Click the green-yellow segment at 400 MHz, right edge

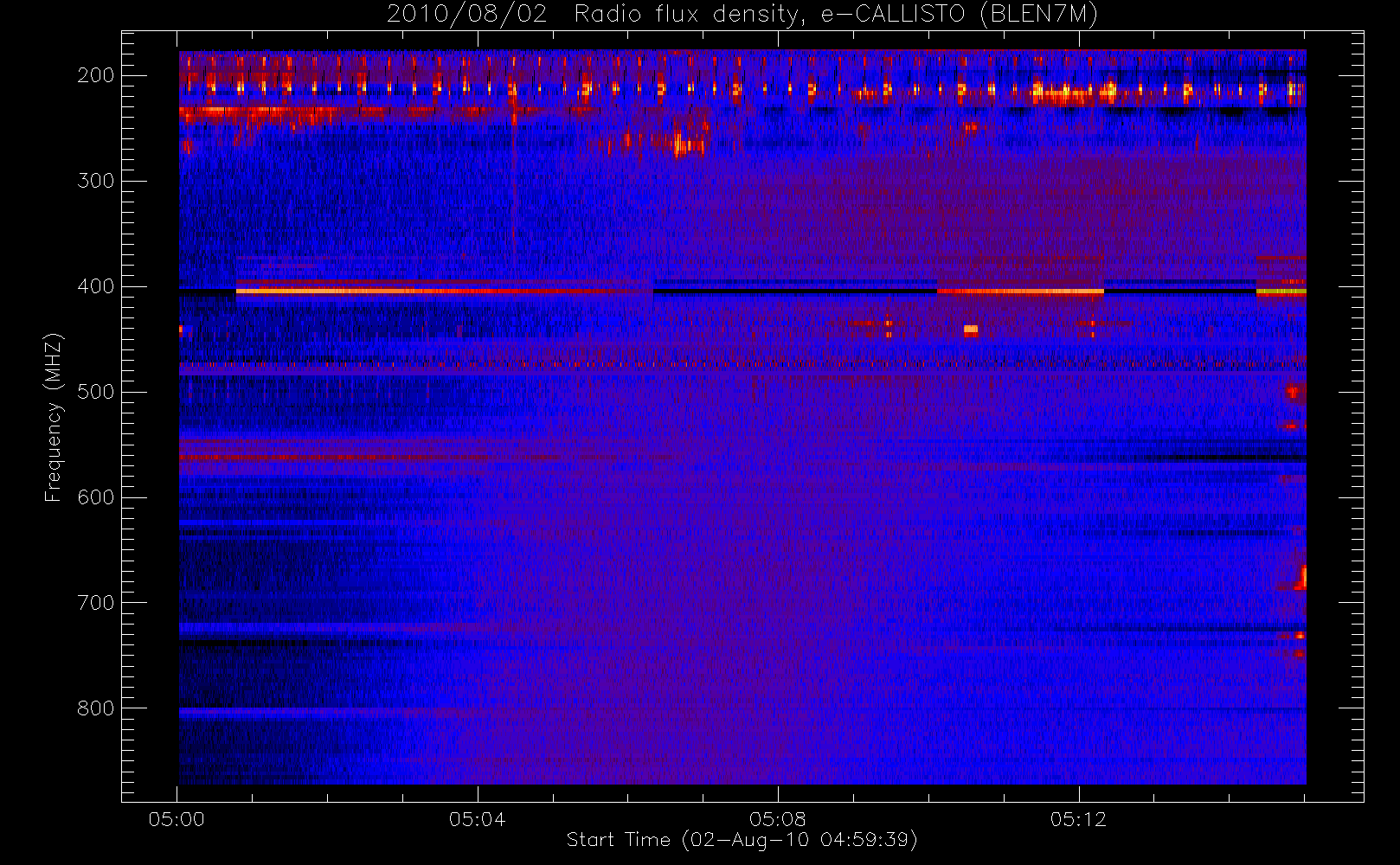1281,292
